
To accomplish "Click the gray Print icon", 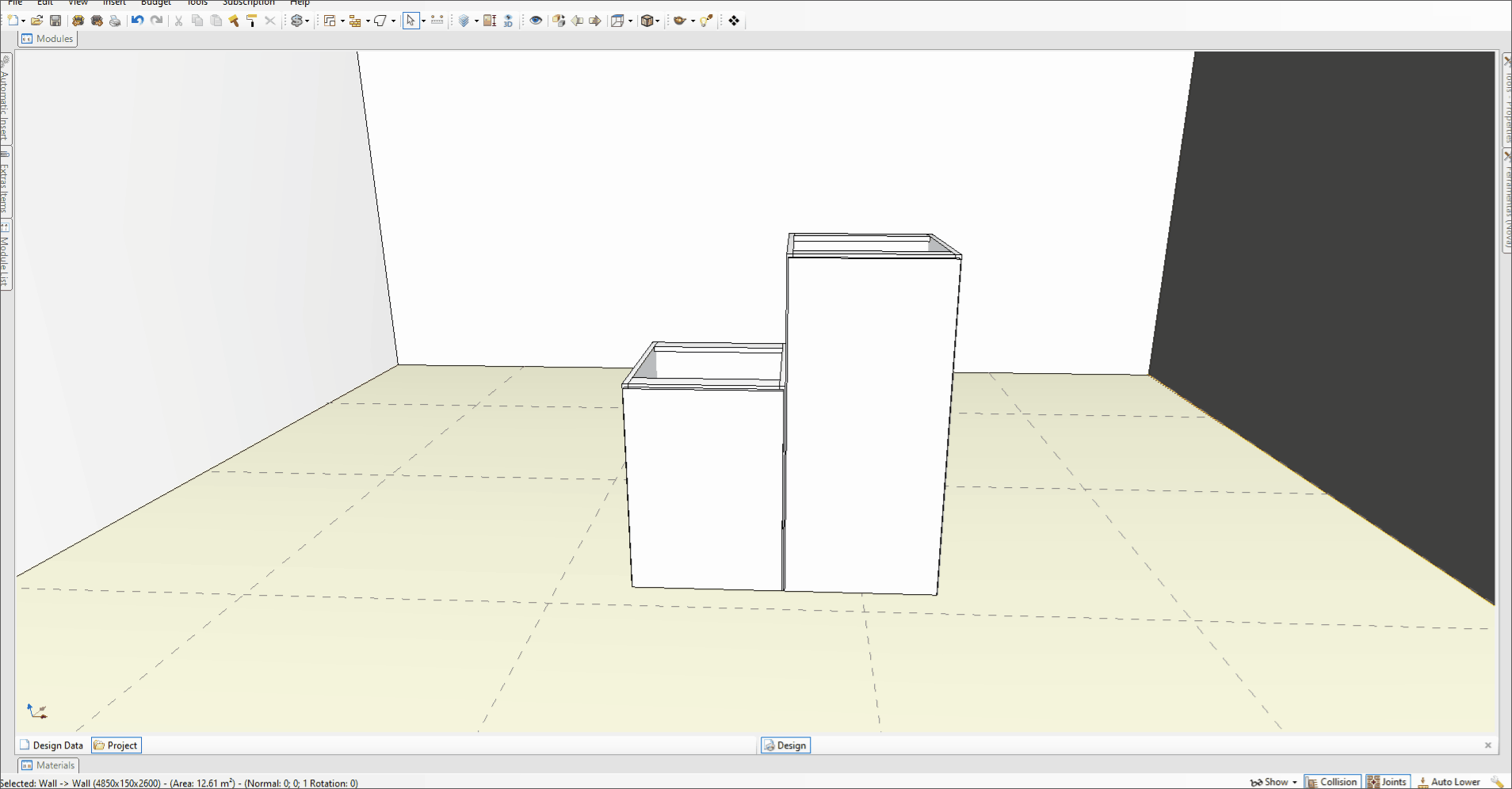I will (115, 21).
